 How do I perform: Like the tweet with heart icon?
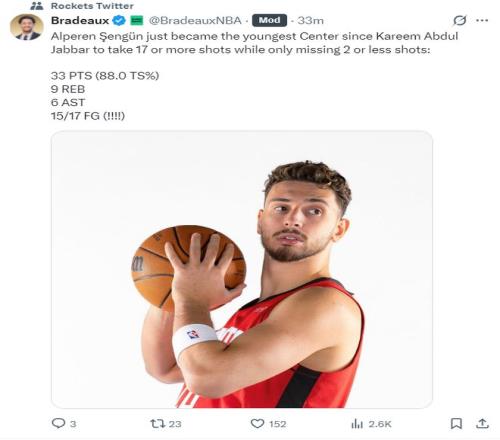pos(257,424)
